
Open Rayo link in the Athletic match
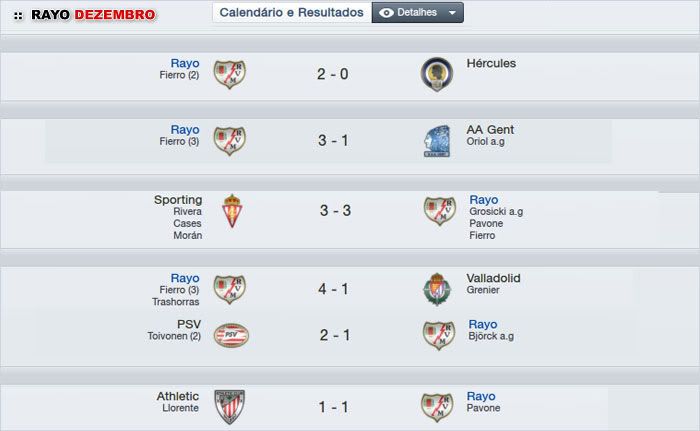click(x=481, y=396)
